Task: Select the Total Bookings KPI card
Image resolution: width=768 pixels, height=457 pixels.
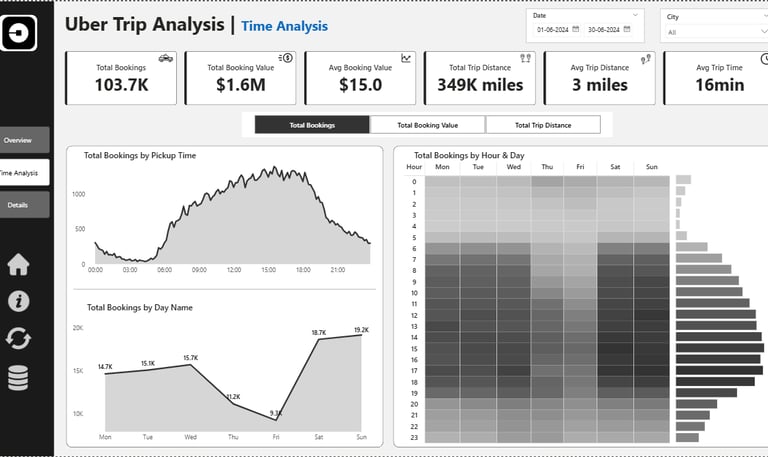Action: [121, 78]
